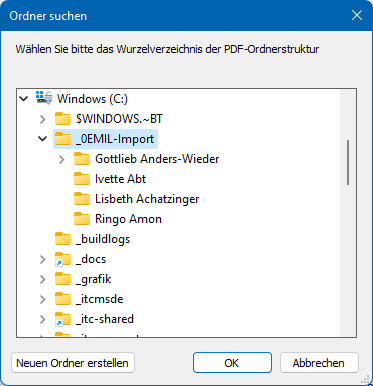Collapse the _0EMIL-Import folder
Screen dimensions: 373x386
(x=43, y=138)
